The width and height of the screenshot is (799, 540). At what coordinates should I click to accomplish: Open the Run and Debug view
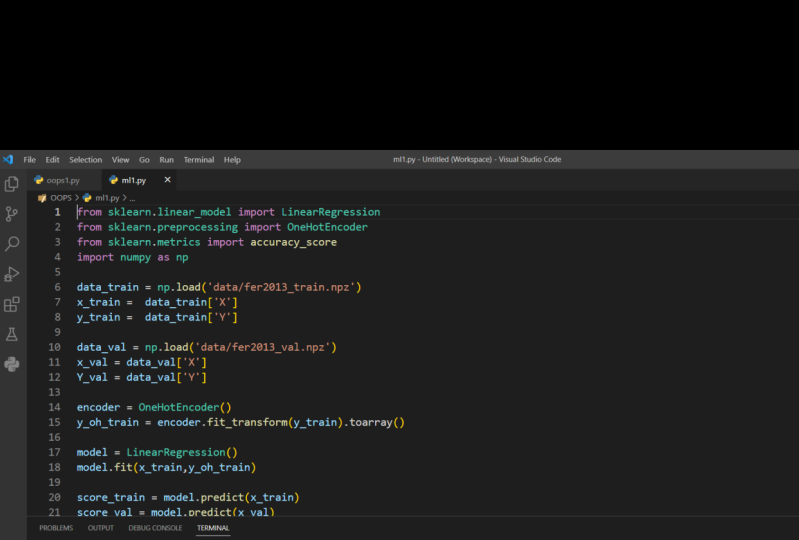tap(12, 274)
